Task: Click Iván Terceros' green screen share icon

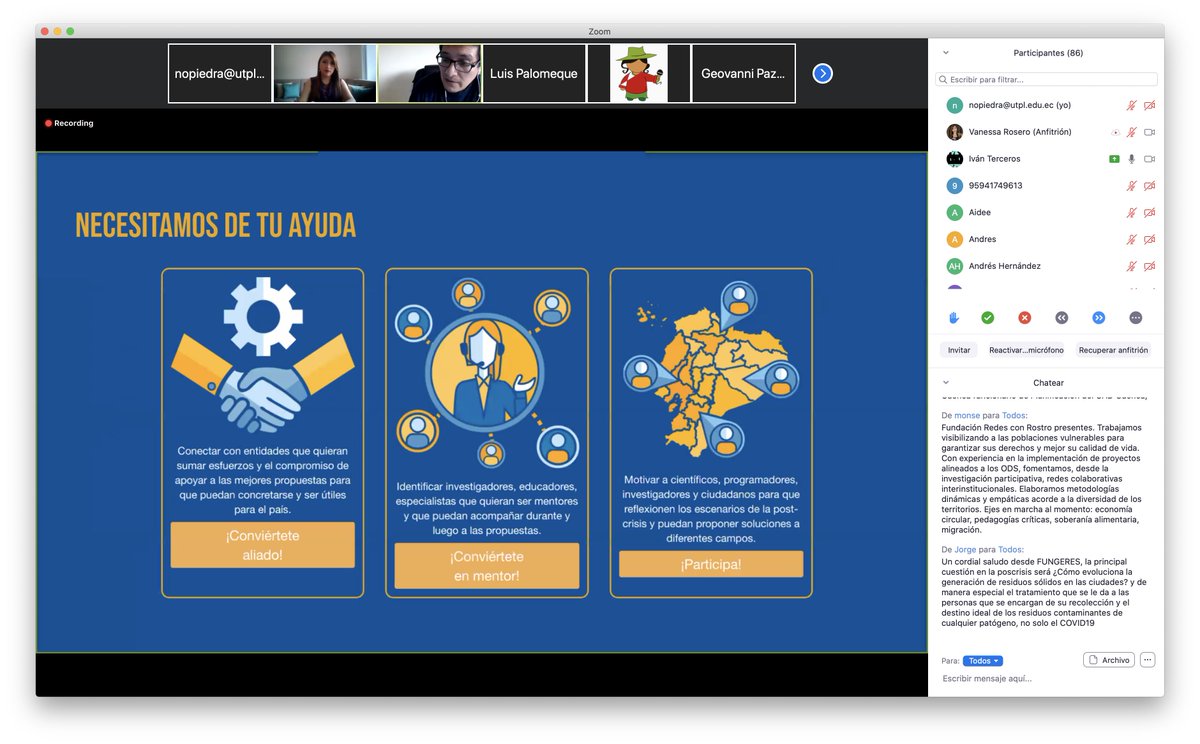Action: [x=1114, y=159]
